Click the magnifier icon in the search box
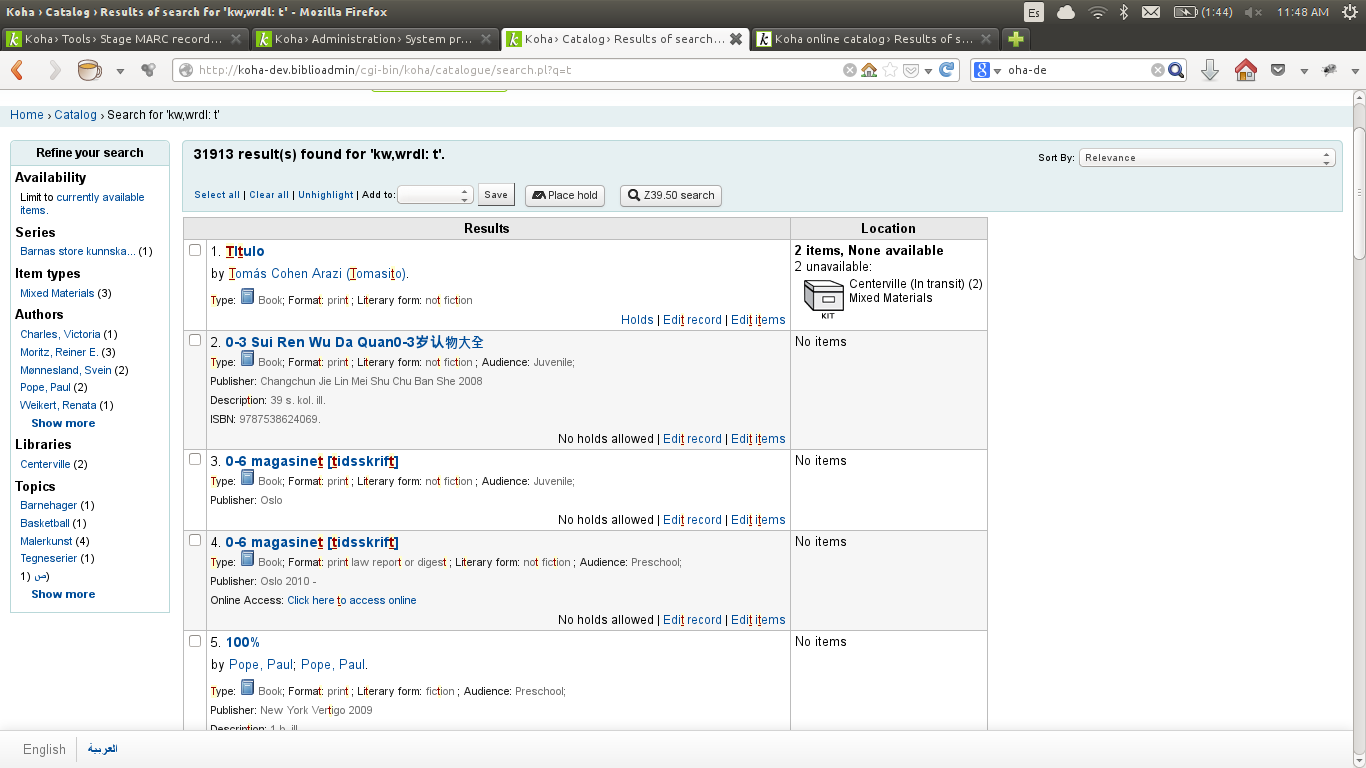The height and width of the screenshot is (768, 1366). point(1176,70)
